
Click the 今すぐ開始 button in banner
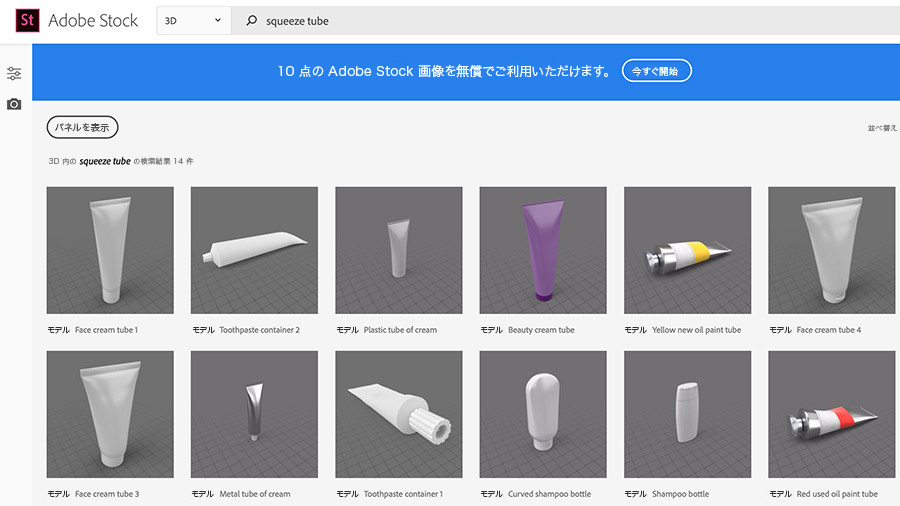coord(657,71)
